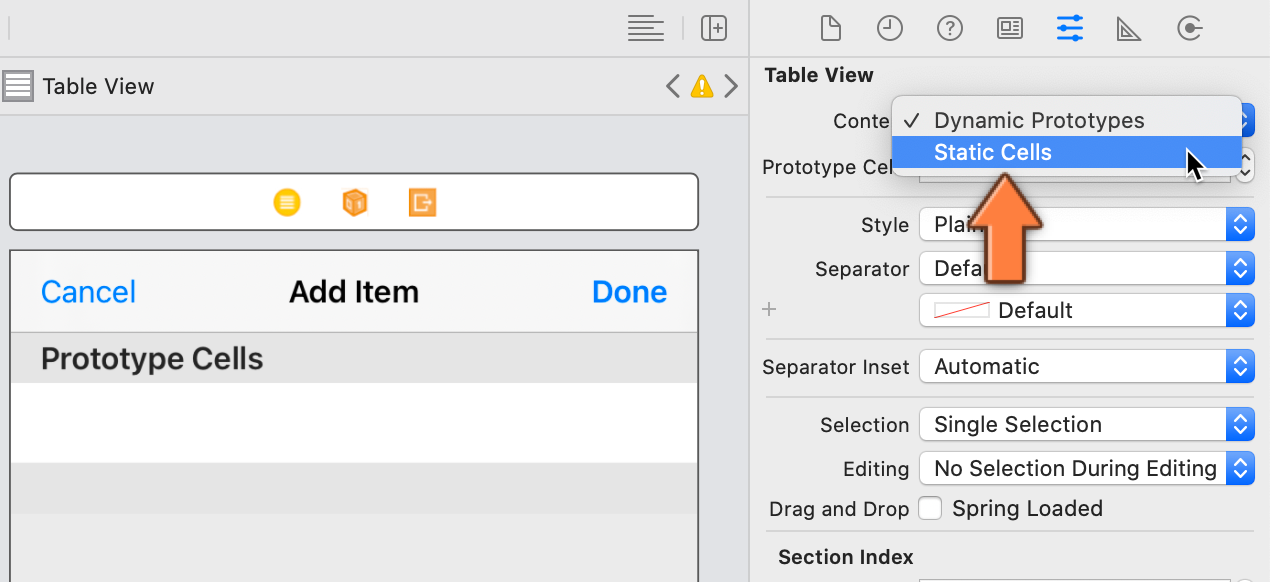Click the Cancel bar button
The width and height of the screenshot is (1270, 582).
(x=88, y=292)
